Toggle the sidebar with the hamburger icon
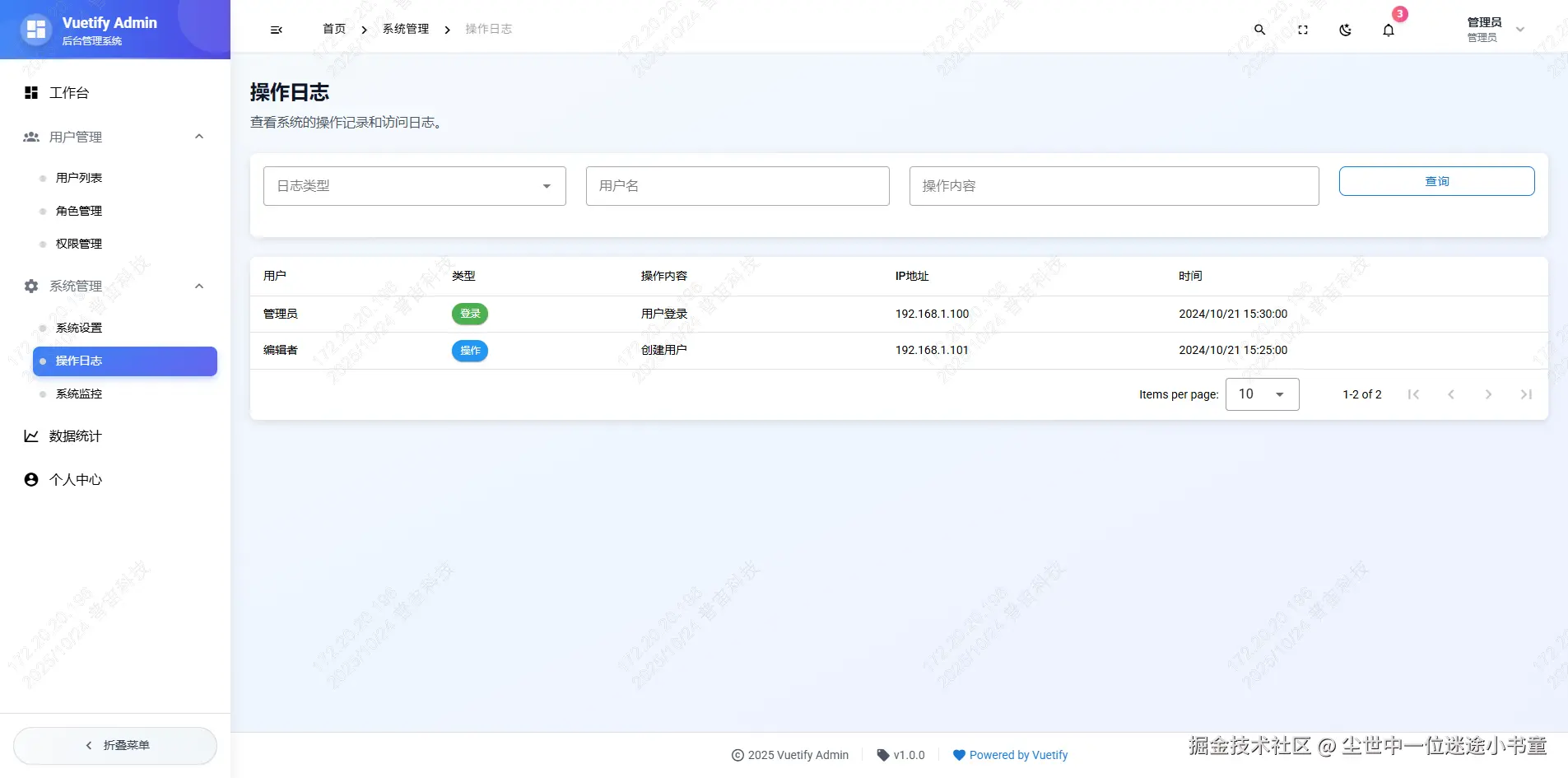 pos(276,29)
